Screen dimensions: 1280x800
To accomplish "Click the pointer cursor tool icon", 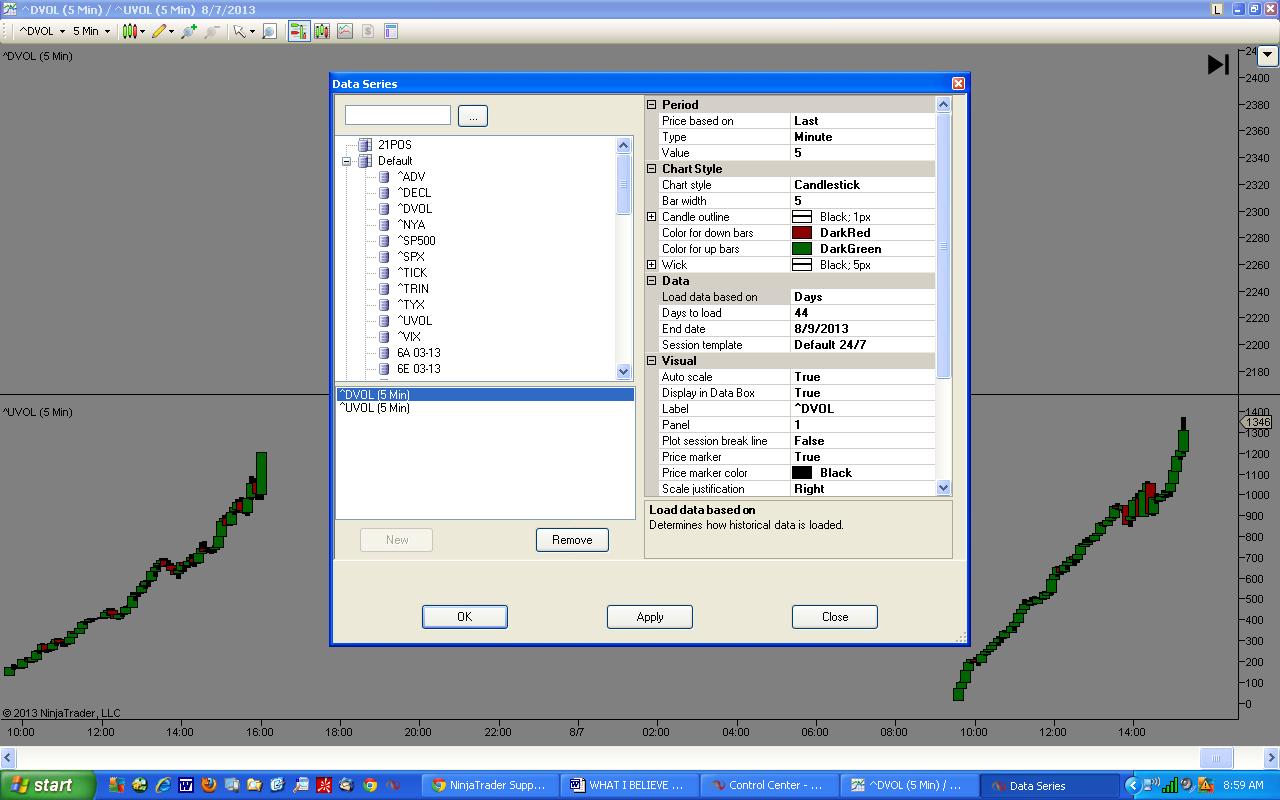I will pyautogui.click(x=239, y=31).
